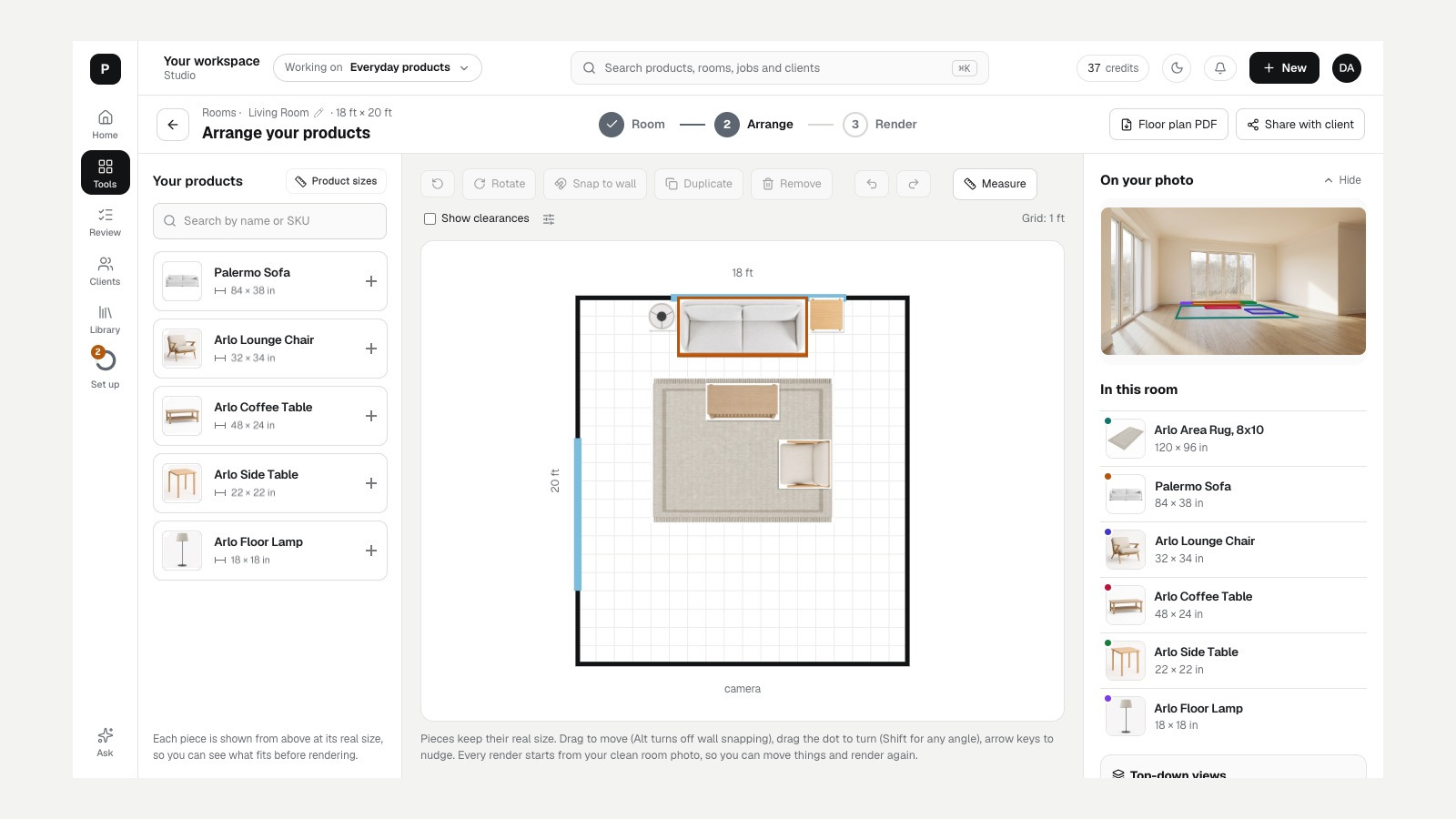Select the Arrange step
The image size is (1456, 819).
tap(754, 125)
